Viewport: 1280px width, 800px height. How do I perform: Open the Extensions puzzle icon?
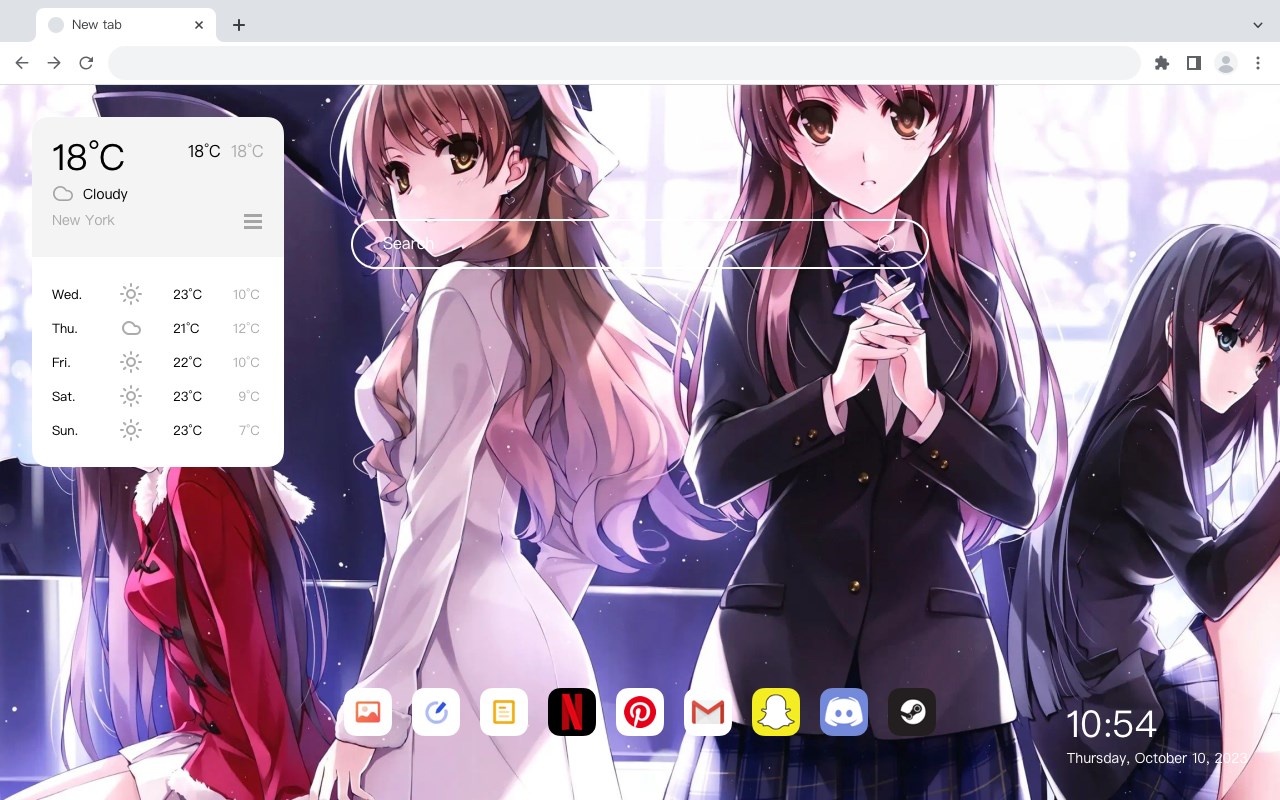coord(1161,63)
